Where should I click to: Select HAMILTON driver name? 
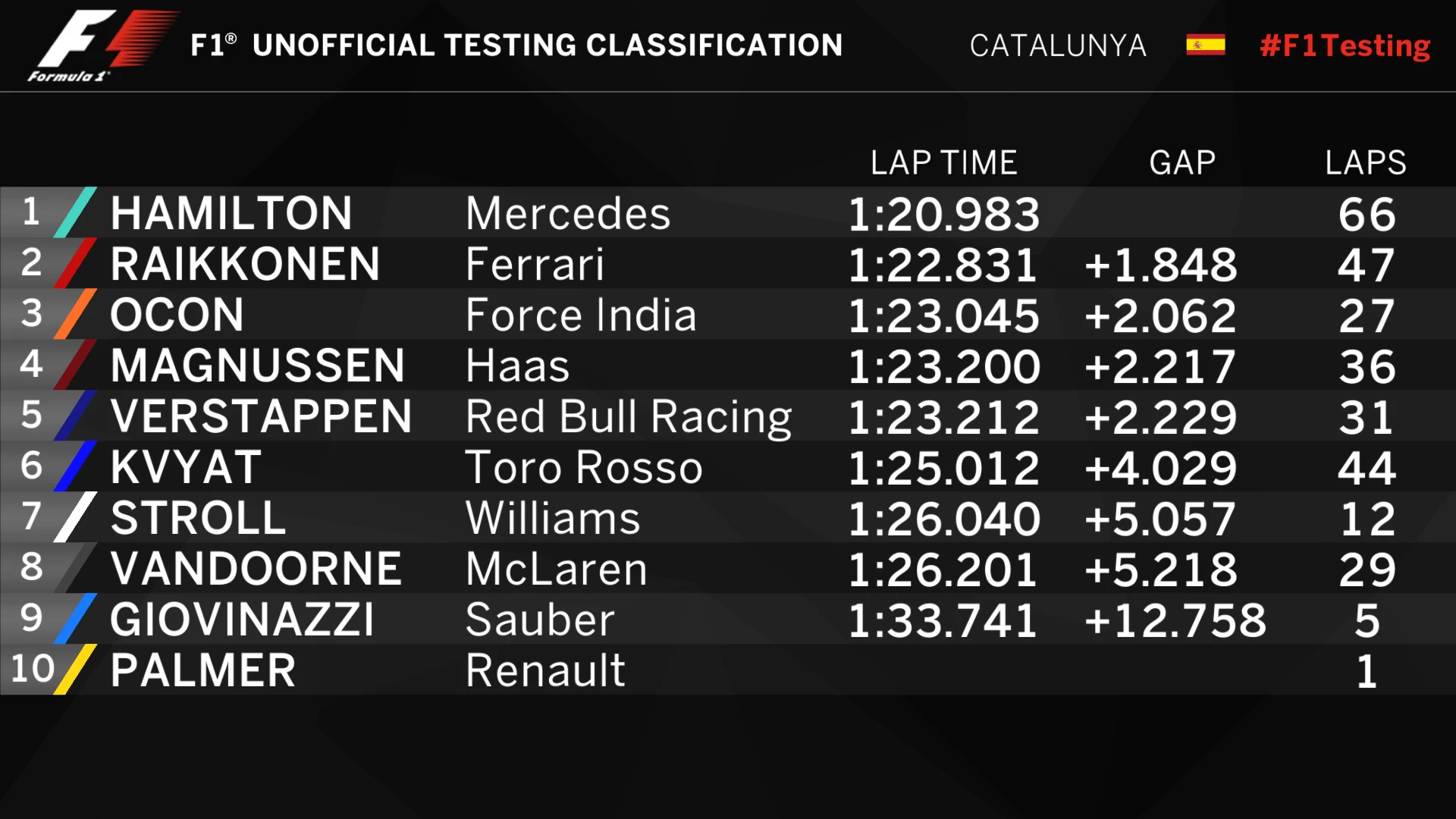click(x=231, y=213)
